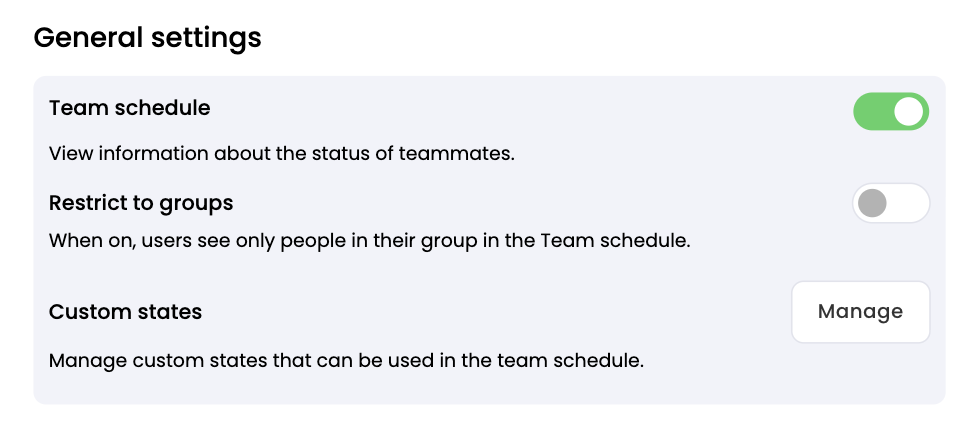
Task: Click the Custom states label
Action: [125, 312]
